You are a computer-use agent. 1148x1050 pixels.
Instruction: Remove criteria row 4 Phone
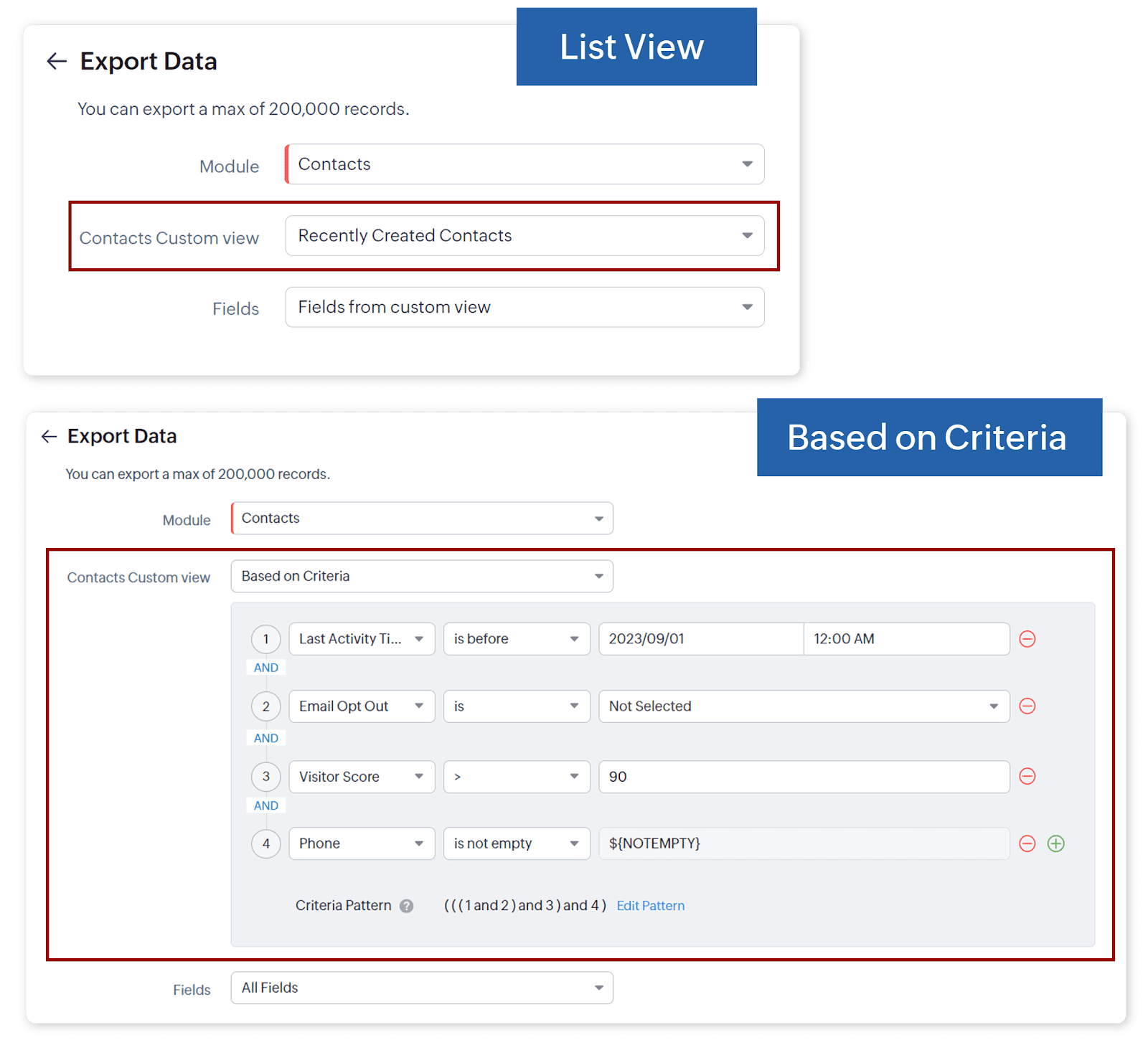tap(1027, 843)
